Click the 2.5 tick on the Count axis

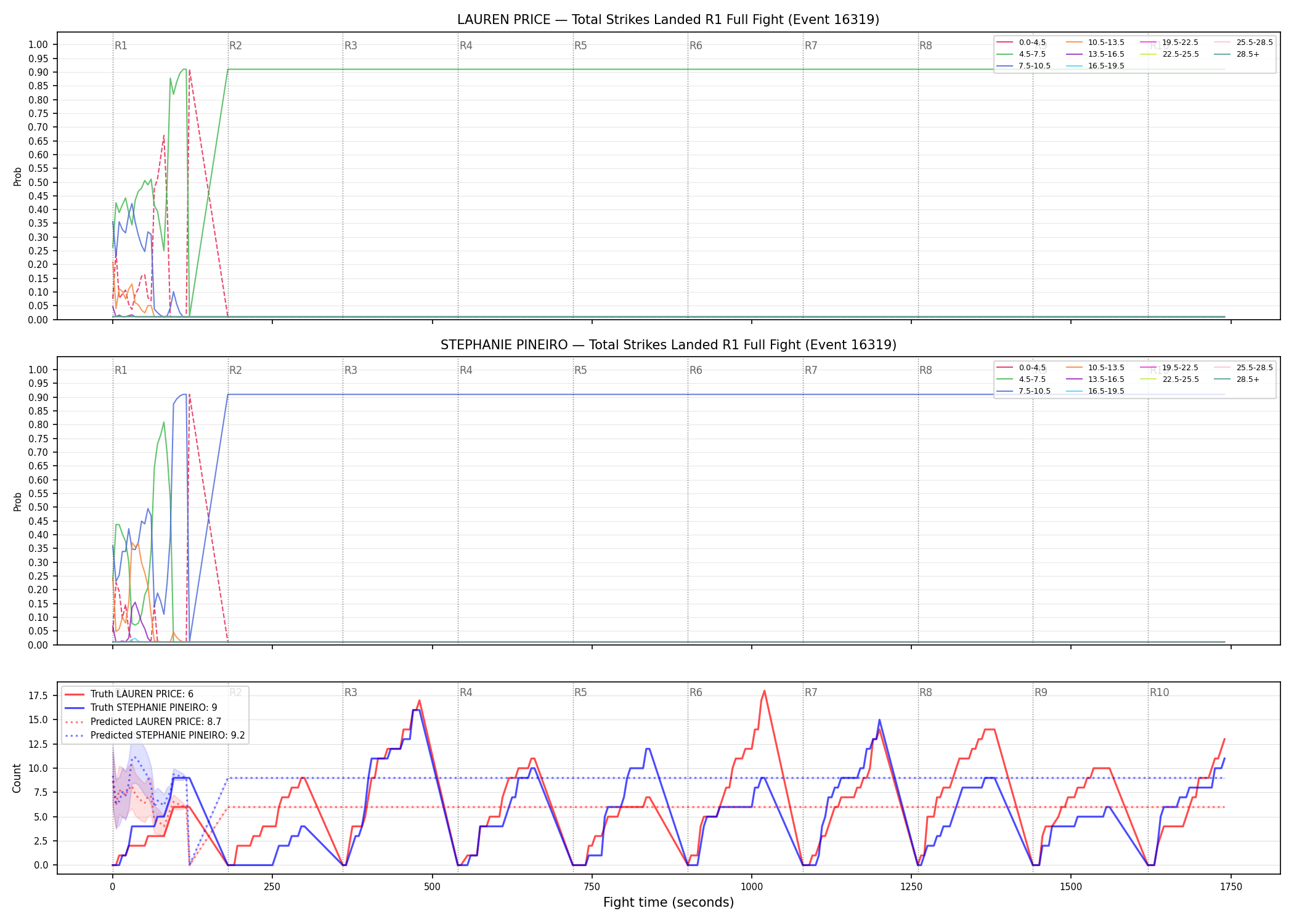pyautogui.click(x=43, y=841)
